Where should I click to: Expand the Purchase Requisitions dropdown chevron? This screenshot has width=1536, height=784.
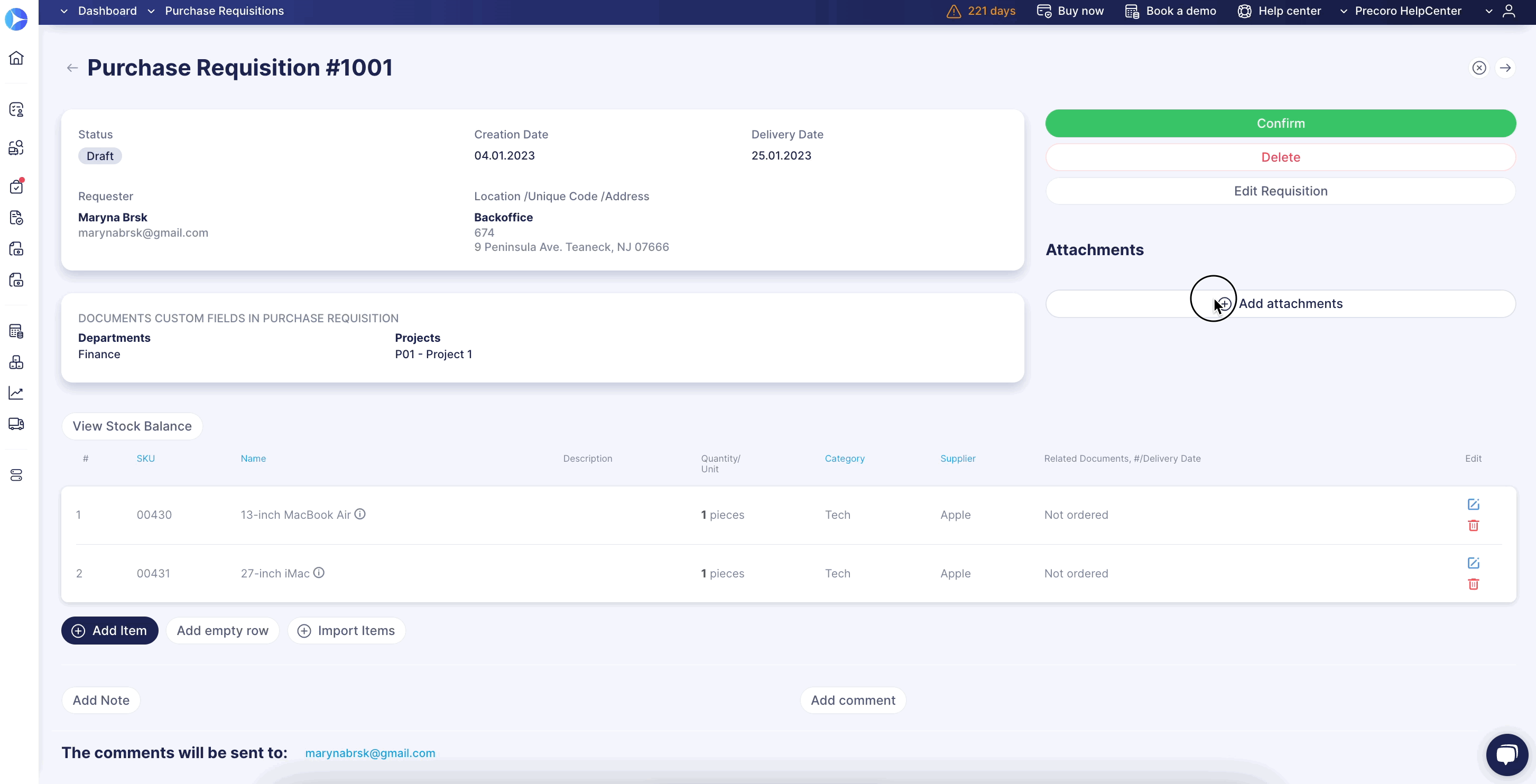point(151,11)
